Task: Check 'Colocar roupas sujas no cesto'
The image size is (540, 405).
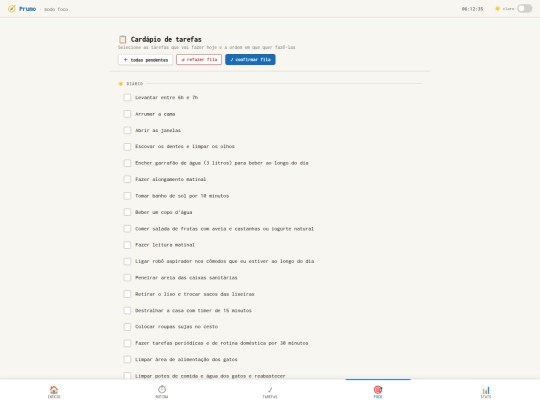Action: pos(127,327)
